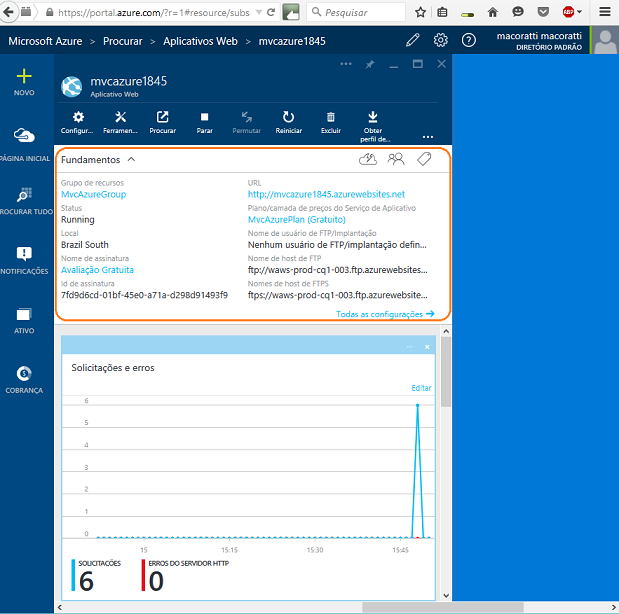Viewport: 619px width, 614px height.
Task: Open the MvcAzureGroup resource group link
Action: click(x=94, y=194)
